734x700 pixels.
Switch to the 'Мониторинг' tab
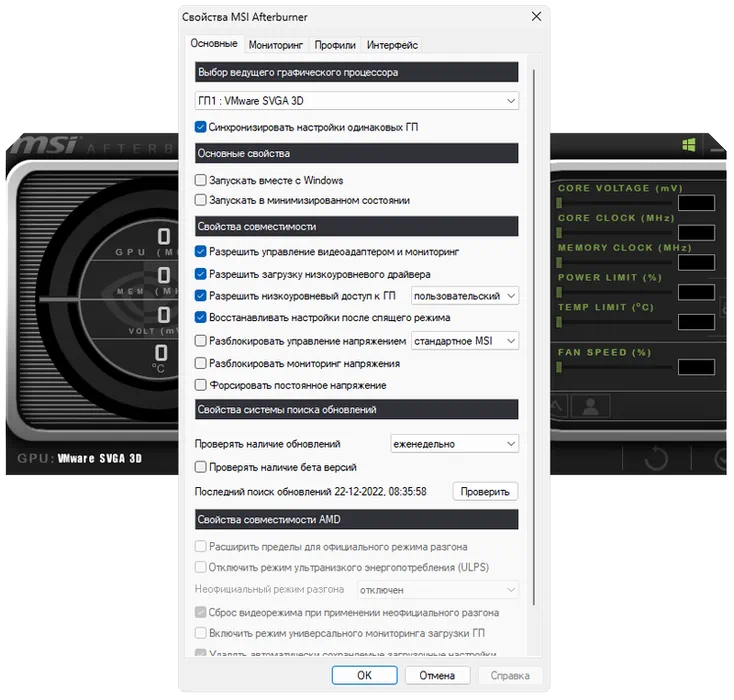276,45
